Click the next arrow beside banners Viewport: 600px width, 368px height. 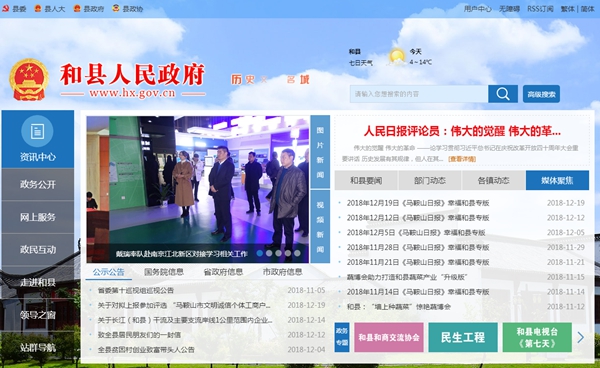point(580,337)
